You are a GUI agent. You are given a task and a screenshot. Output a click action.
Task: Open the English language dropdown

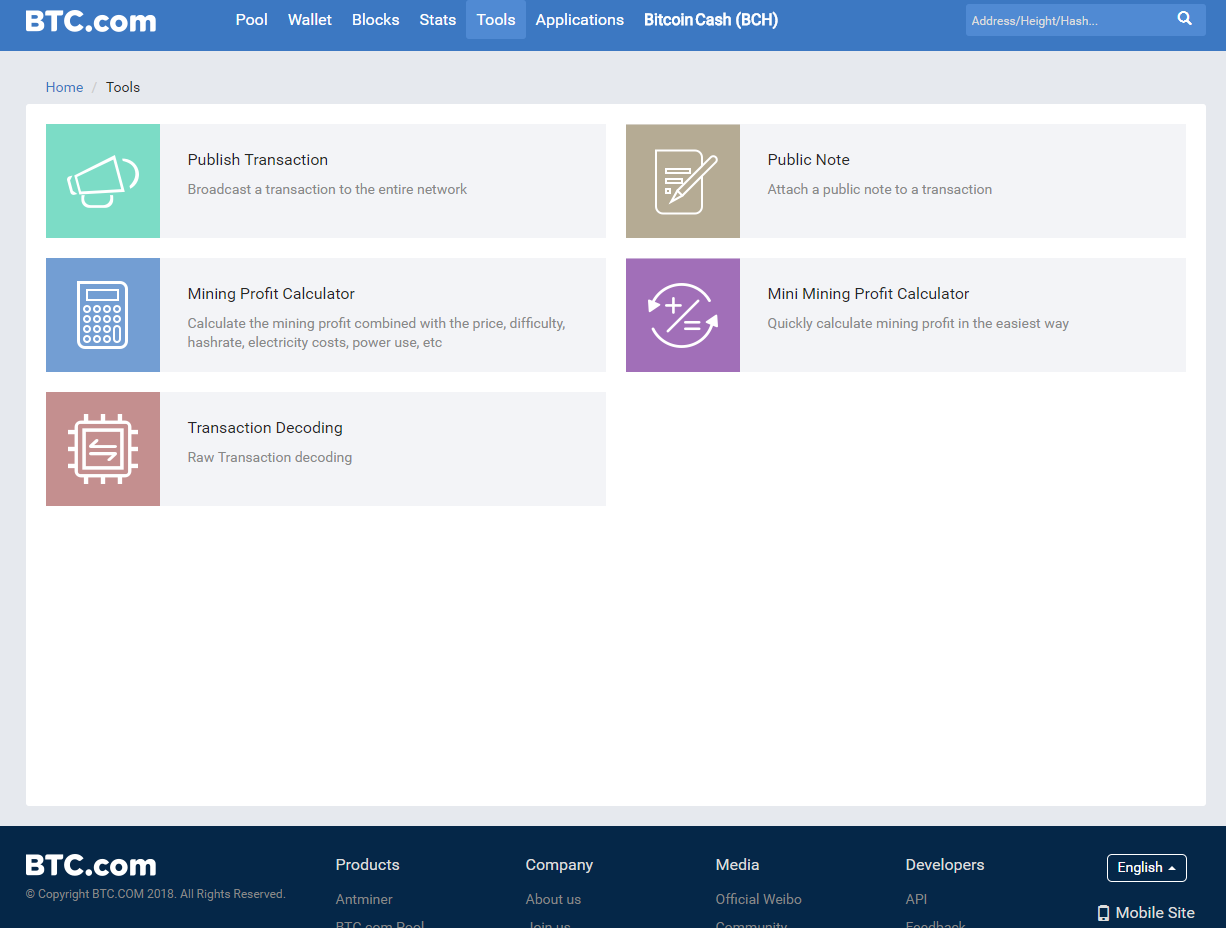click(x=1147, y=868)
